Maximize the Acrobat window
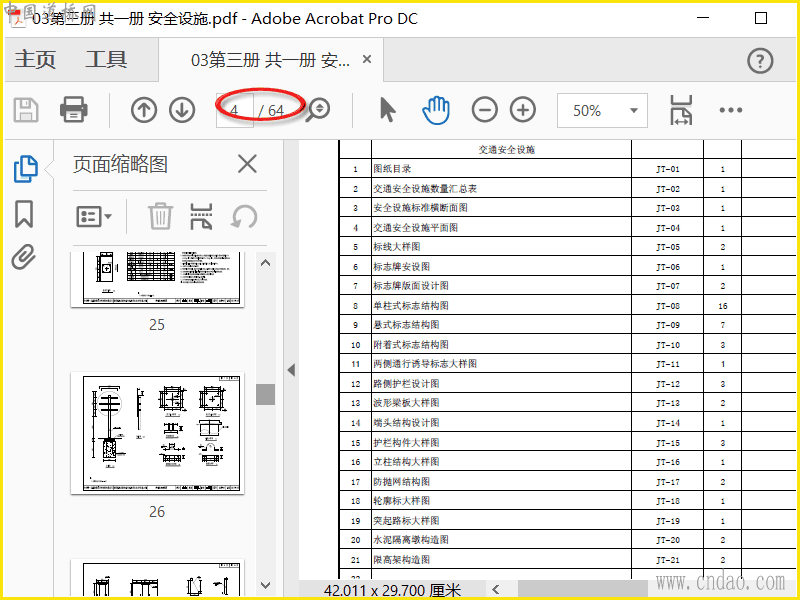800x600 pixels. point(761,18)
